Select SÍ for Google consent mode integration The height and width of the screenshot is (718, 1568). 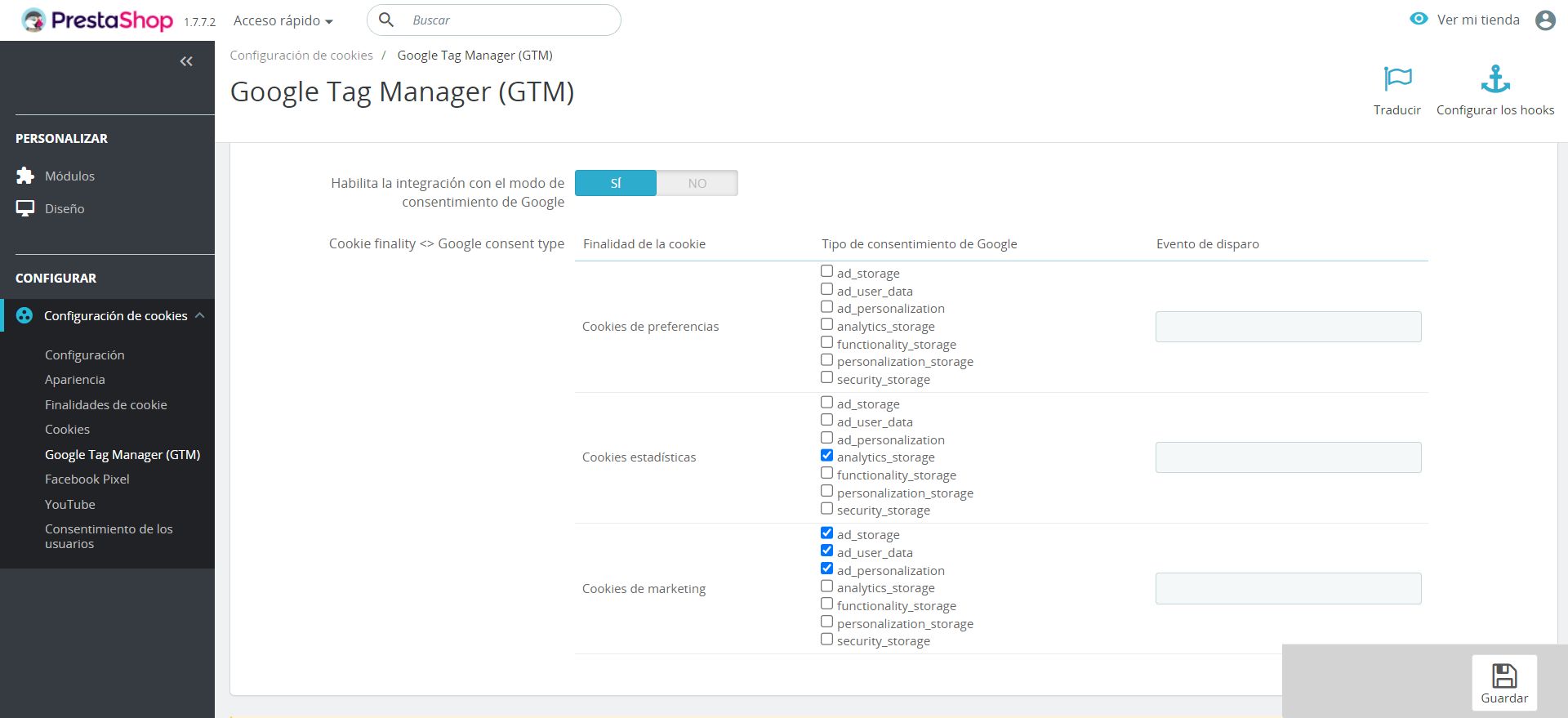coord(616,183)
